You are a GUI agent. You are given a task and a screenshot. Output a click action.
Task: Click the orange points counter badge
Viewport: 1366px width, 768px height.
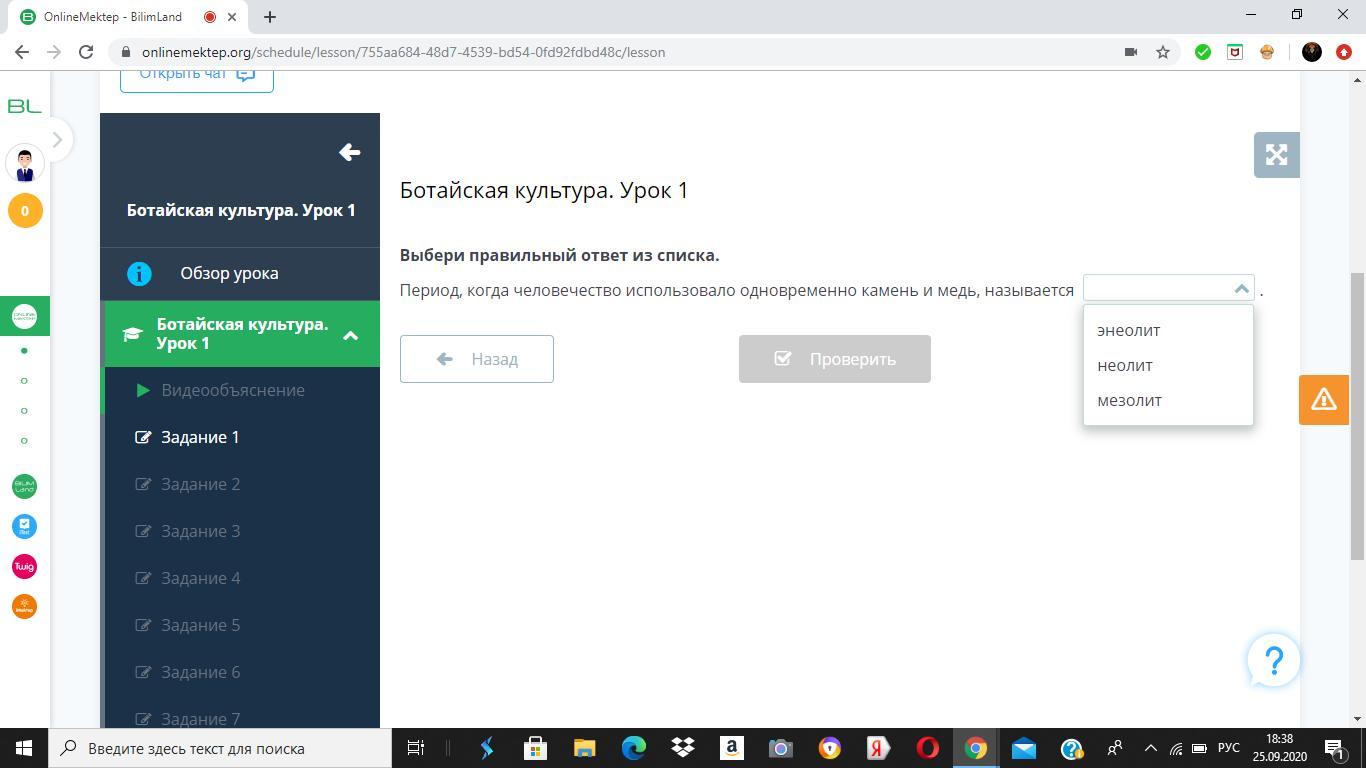tap(25, 211)
